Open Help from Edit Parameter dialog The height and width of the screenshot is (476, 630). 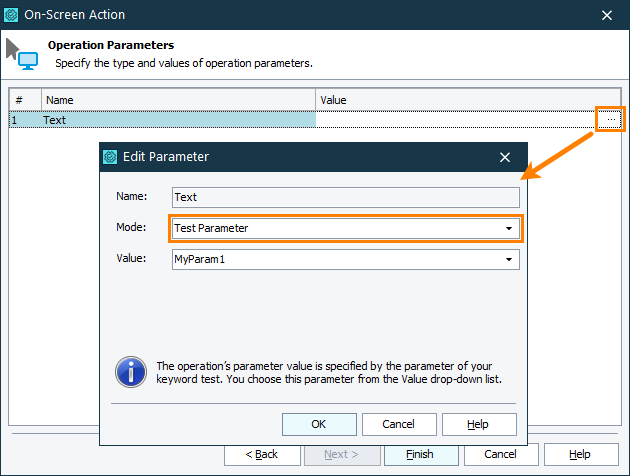tap(478, 424)
